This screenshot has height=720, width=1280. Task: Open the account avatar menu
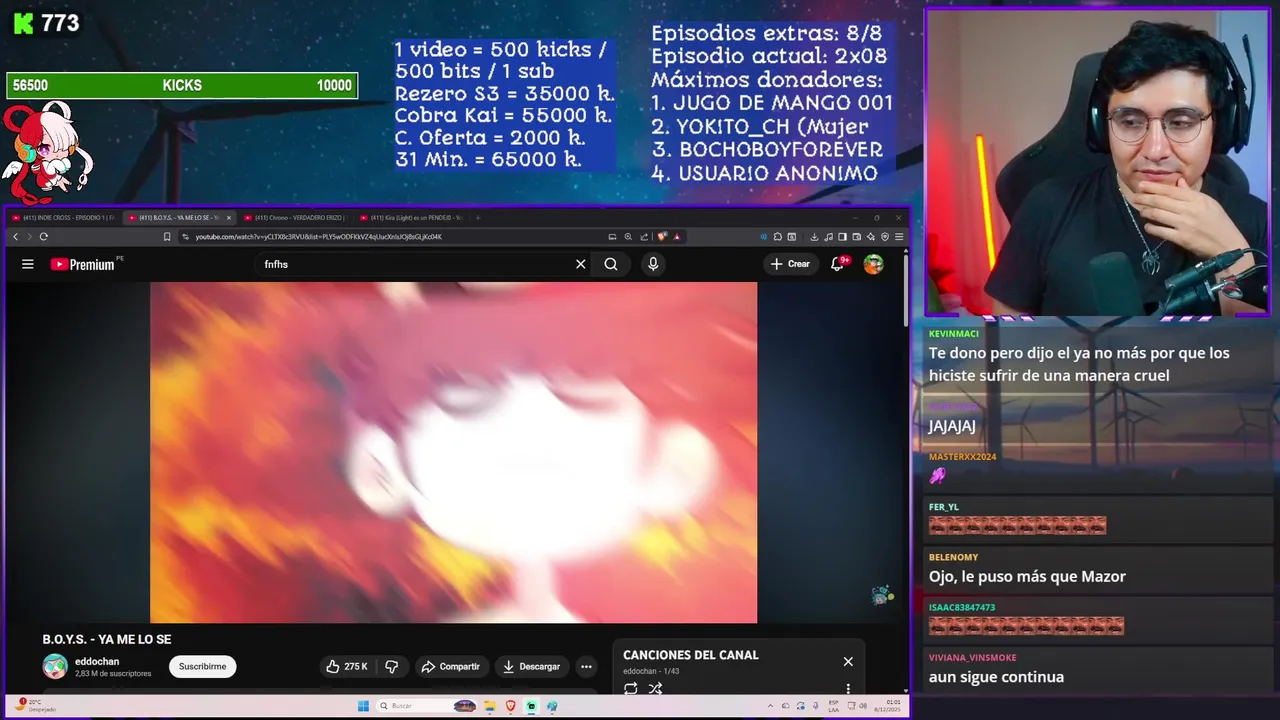click(874, 264)
